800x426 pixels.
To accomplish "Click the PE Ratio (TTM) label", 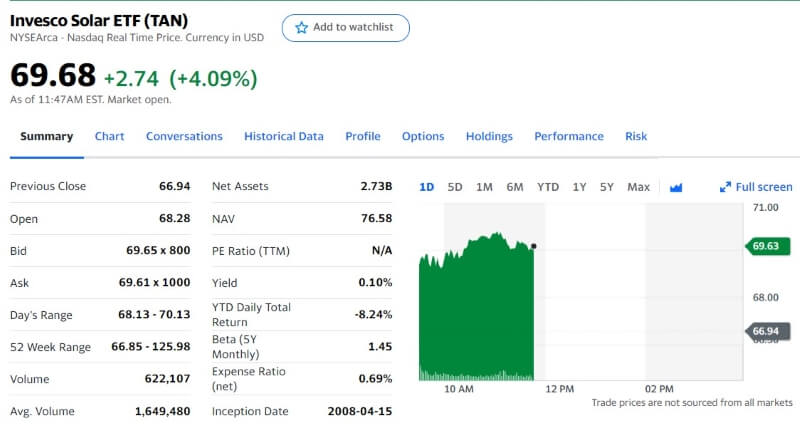I will pyautogui.click(x=251, y=251).
